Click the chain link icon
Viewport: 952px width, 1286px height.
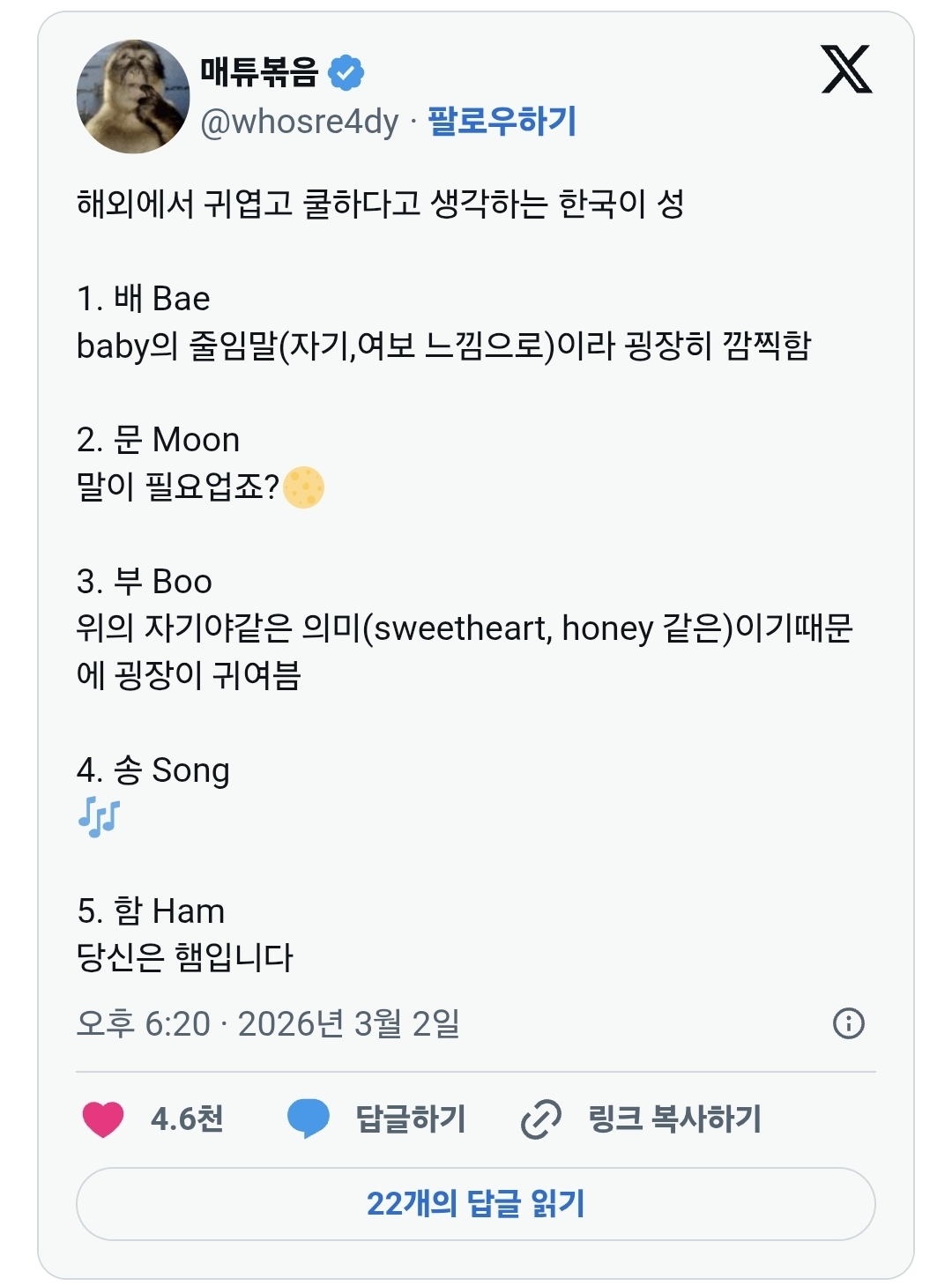click(x=540, y=1119)
